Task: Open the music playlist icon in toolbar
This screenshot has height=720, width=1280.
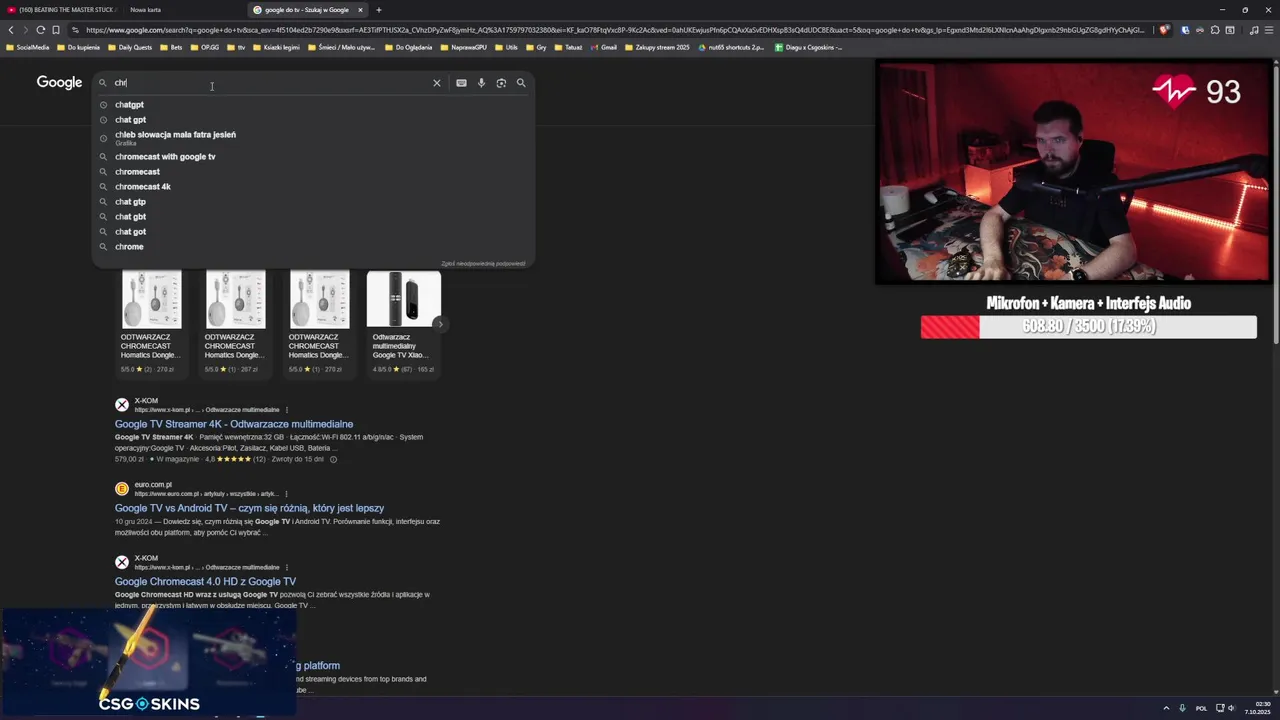Action: point(1254,30)
